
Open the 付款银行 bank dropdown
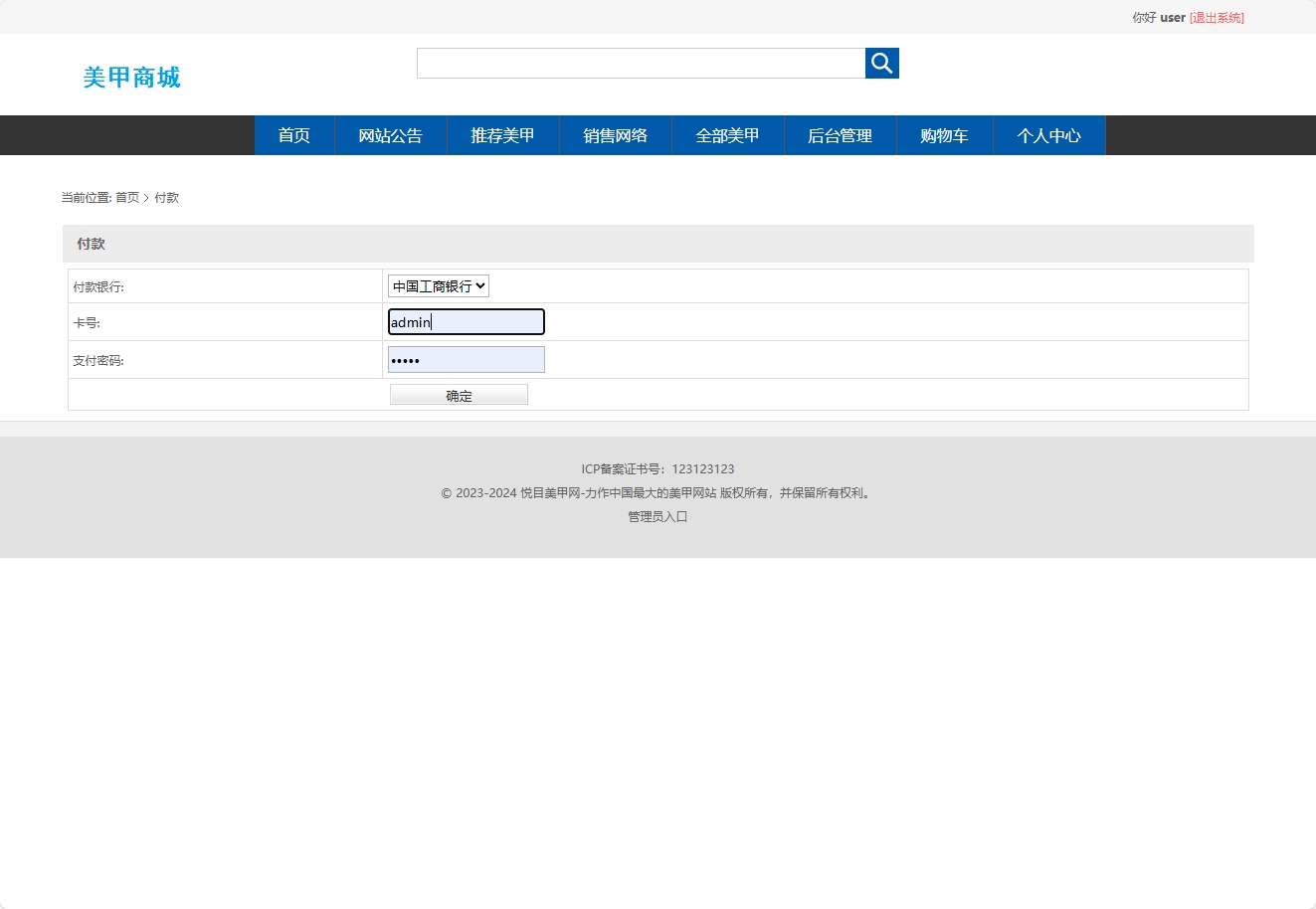(439, 286)
